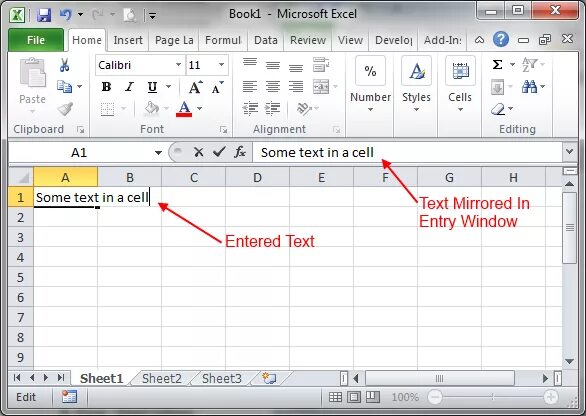This screenshot has height=416, width=586.
Task: Click the Borders icon in Font group
Action: [108, 109]
